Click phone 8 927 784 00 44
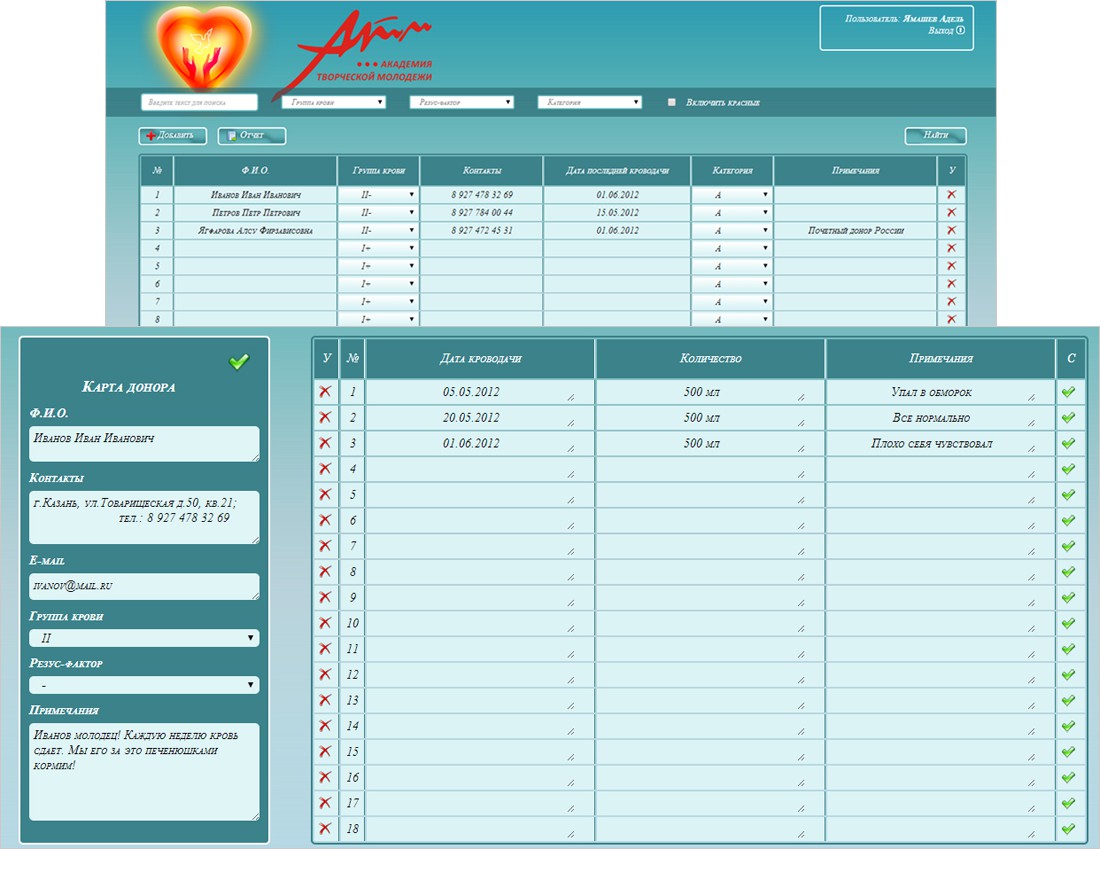 point(482,212)
